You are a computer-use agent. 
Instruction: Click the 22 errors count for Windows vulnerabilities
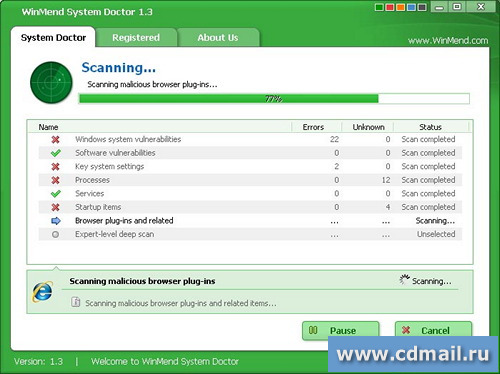pyautogui.click(x=334, y=139)
